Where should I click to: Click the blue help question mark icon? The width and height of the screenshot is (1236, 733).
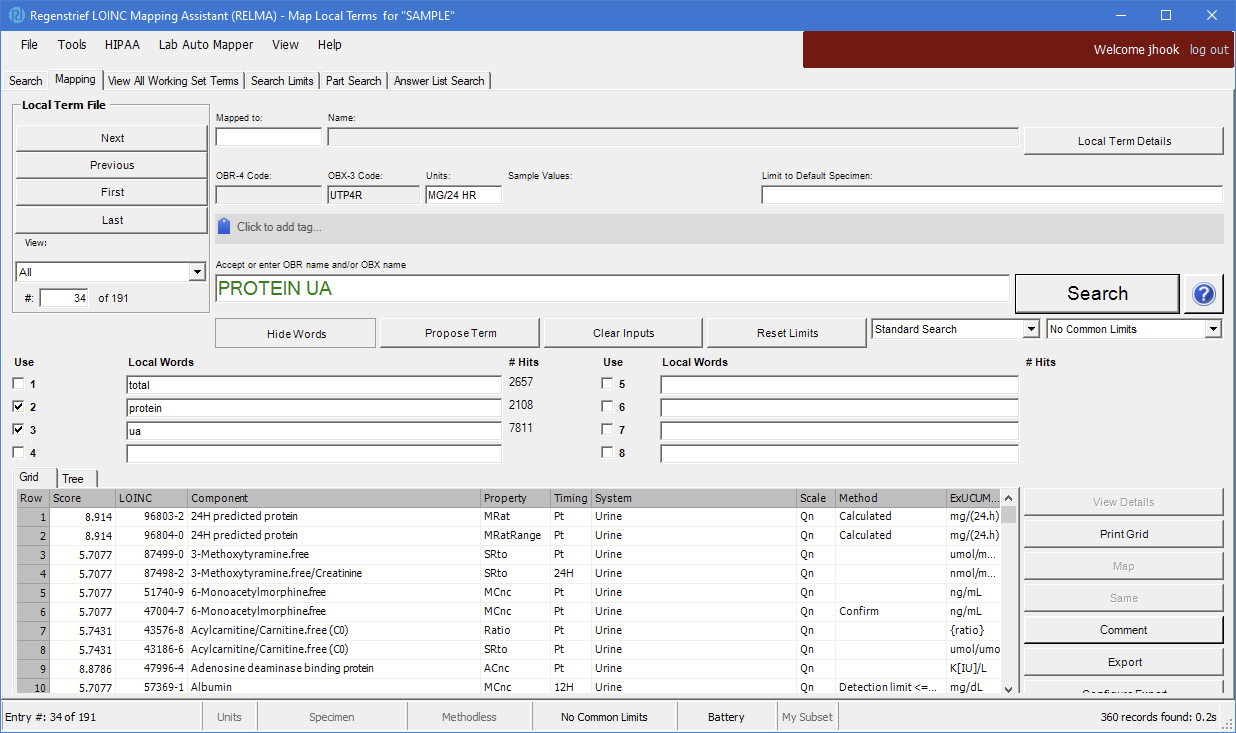1204,294
